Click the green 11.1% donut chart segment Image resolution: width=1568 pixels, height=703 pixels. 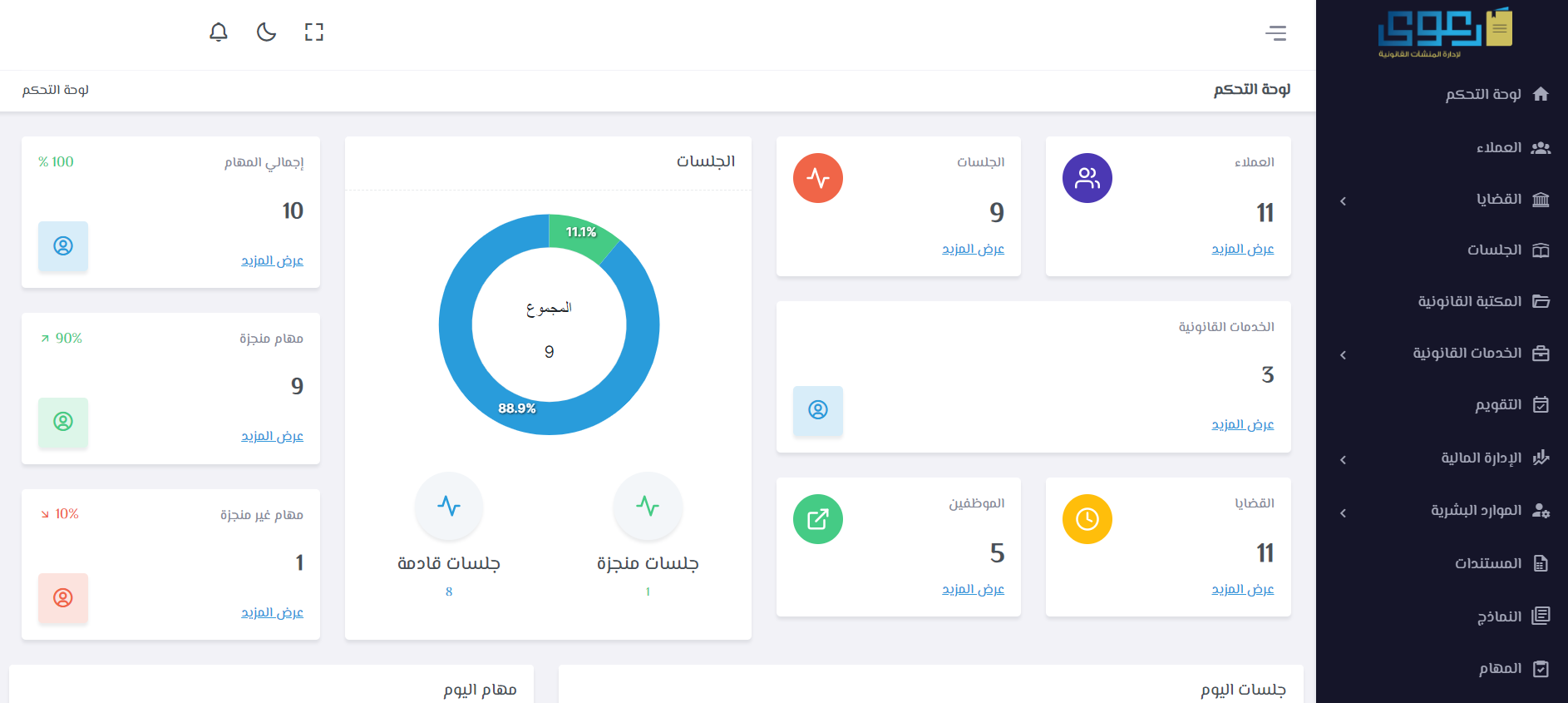point(579,235)
